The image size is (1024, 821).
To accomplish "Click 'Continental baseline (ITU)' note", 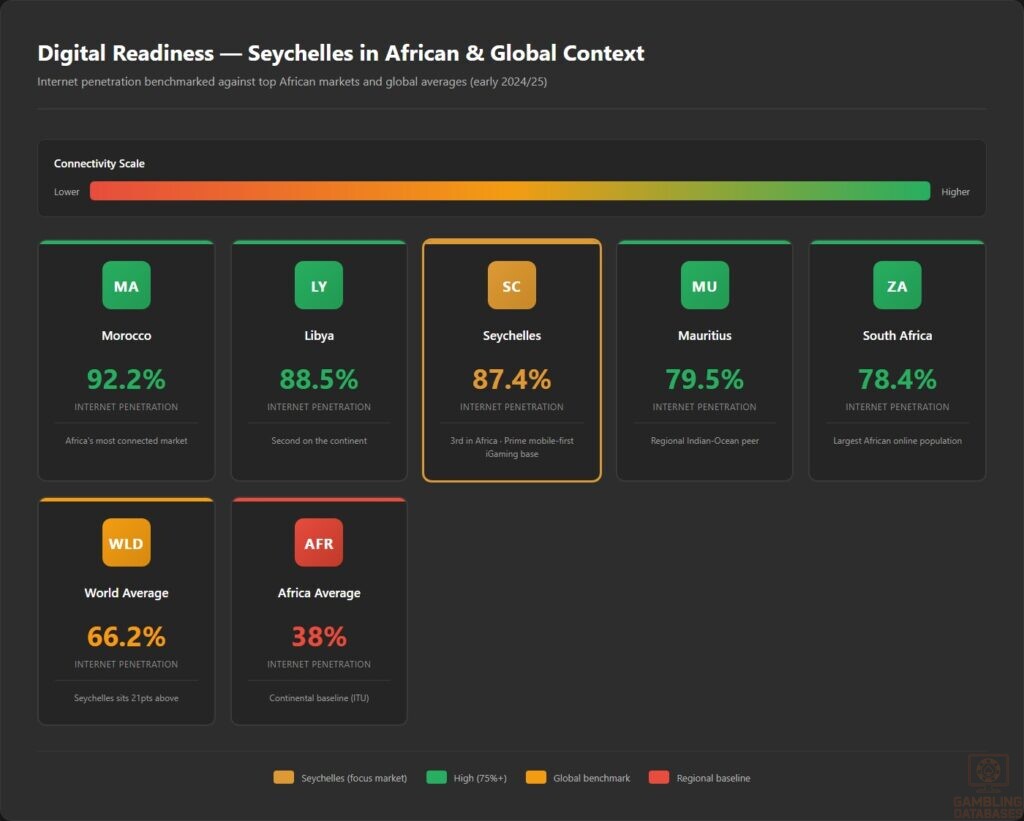I will tap(319, 698).
